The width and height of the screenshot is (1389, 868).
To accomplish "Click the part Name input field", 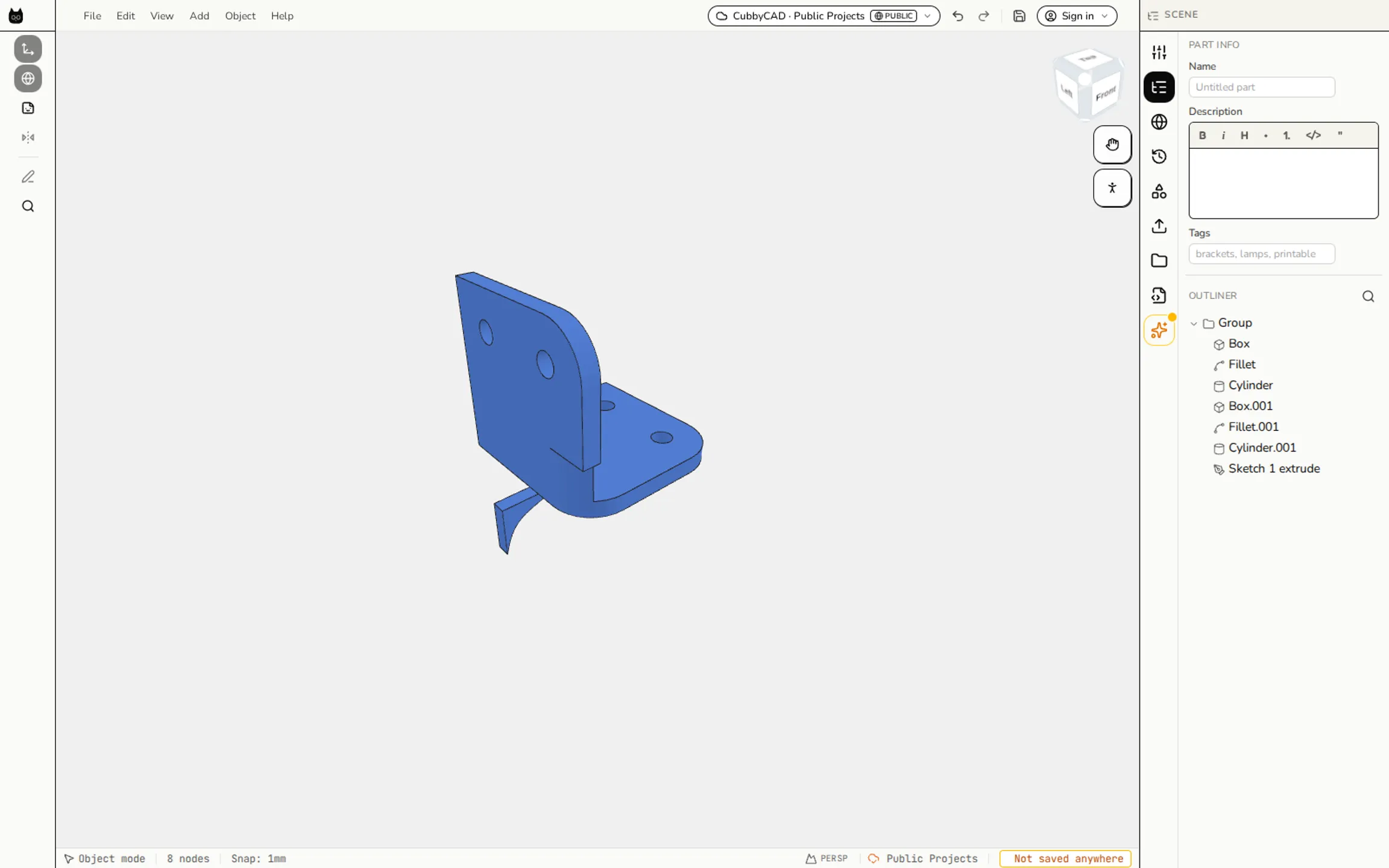I will [1261, 87].
